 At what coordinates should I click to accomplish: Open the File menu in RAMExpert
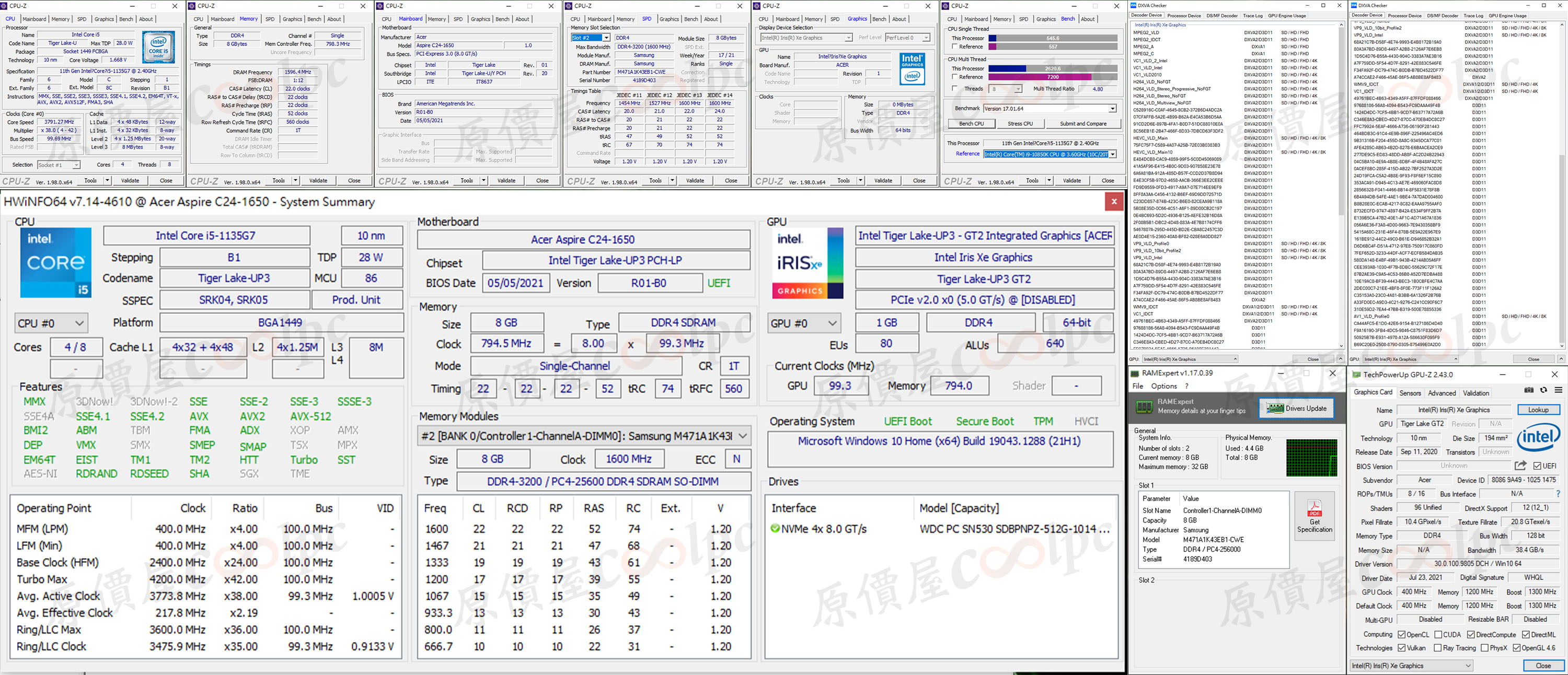pos(1137,386)
